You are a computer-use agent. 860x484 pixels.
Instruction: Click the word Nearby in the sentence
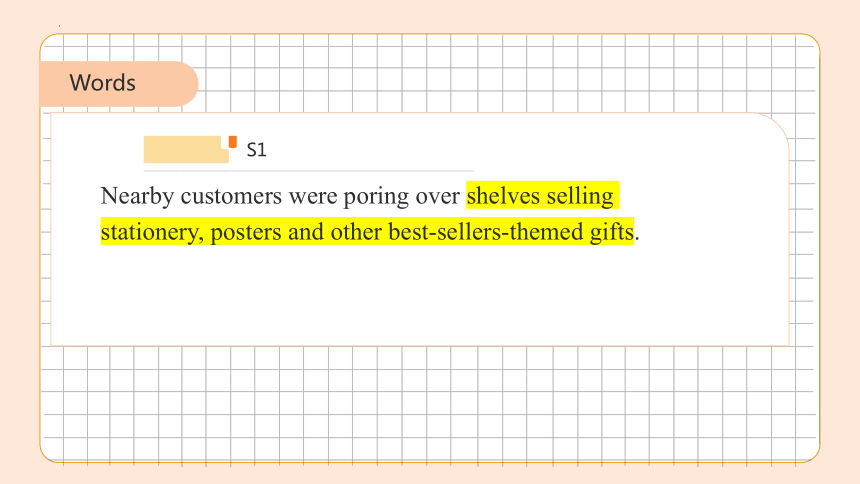point(137,196)
